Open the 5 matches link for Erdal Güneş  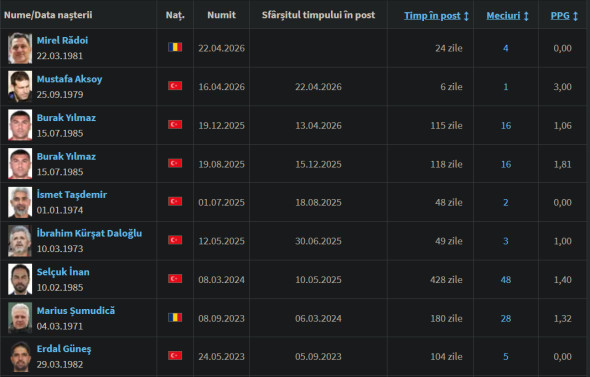tap(506, 357)
